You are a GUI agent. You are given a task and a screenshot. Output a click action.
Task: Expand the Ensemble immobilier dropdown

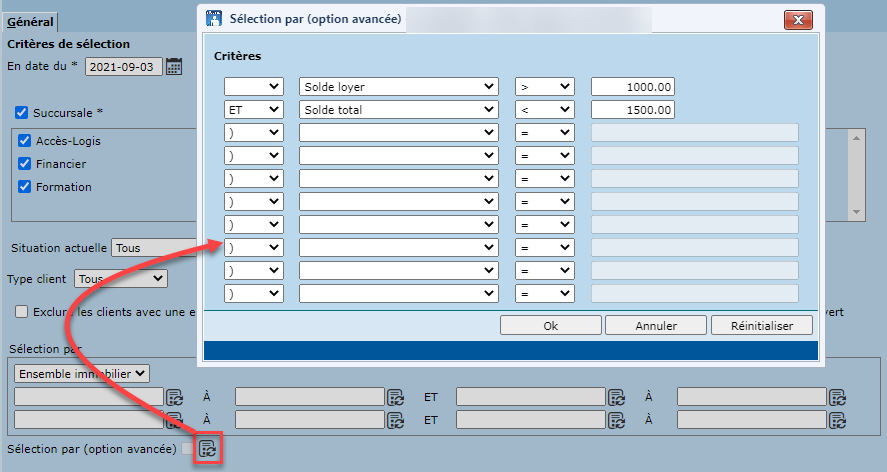click(x=83, y=373)
